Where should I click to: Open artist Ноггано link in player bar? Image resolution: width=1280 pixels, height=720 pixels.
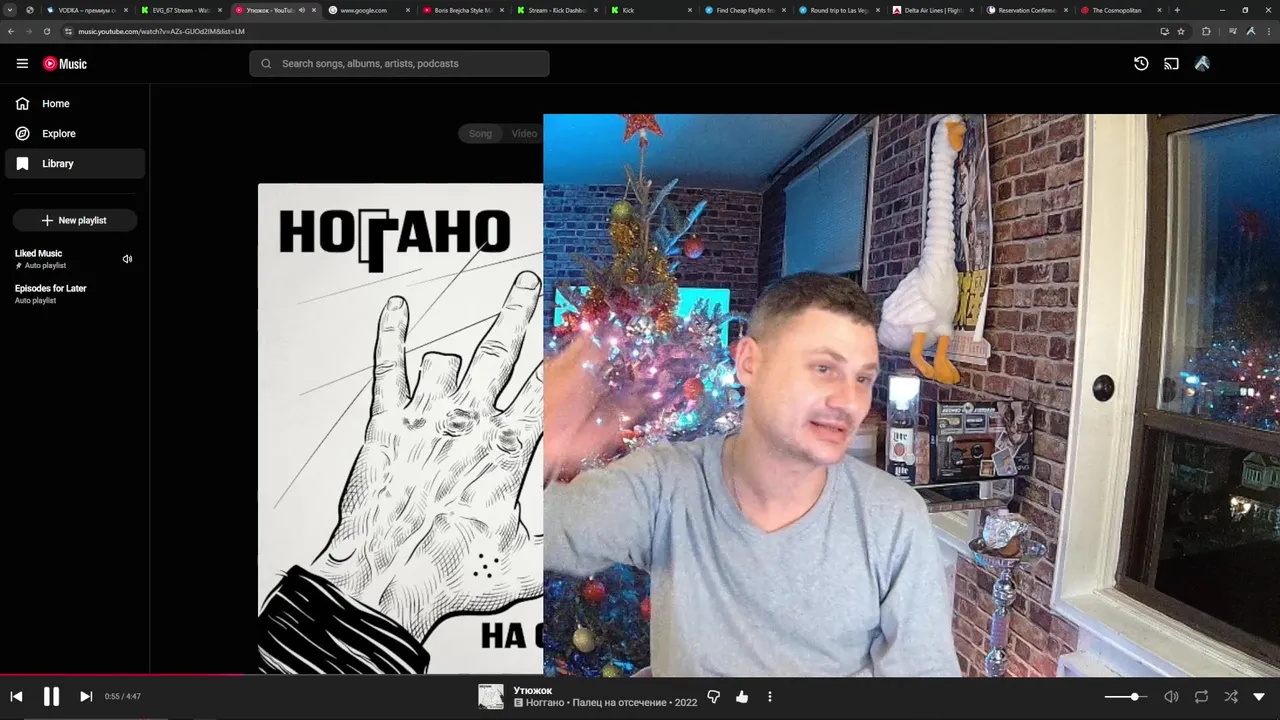pyautogui.click(x=545, y=703)
